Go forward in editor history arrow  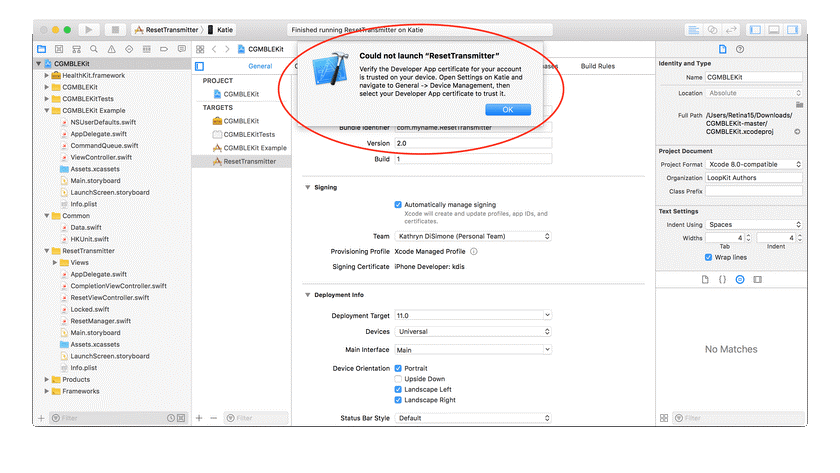coord(227,49)
